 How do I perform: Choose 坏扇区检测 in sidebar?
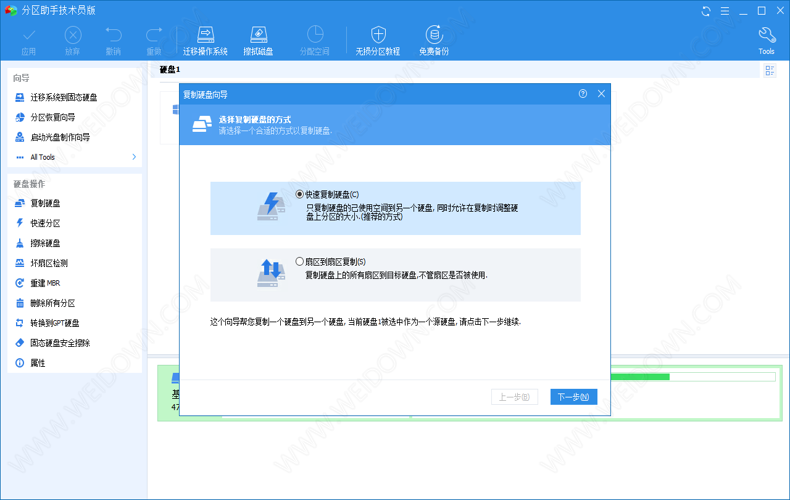point(48,263)
